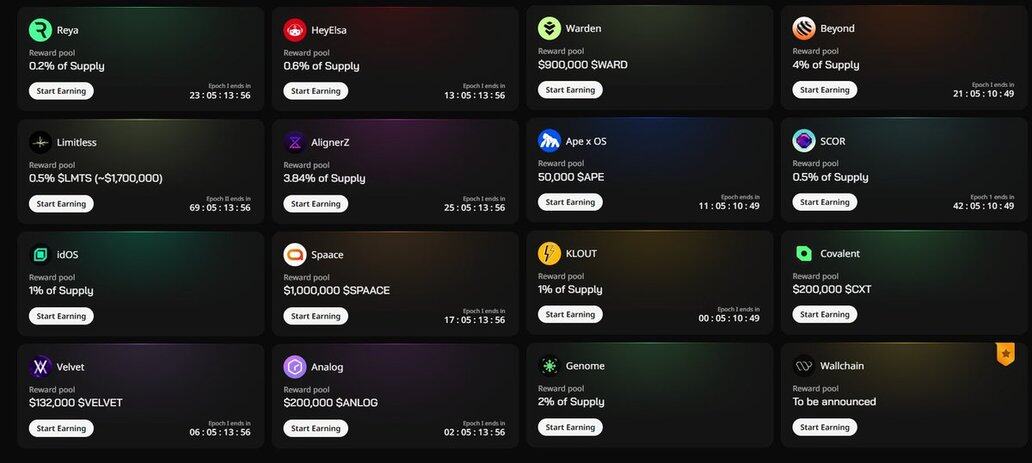Click the Velvet project logo icon
The width and height of the screenshot is (1032, 463).
pyautogui.click(x=40, y=366)
